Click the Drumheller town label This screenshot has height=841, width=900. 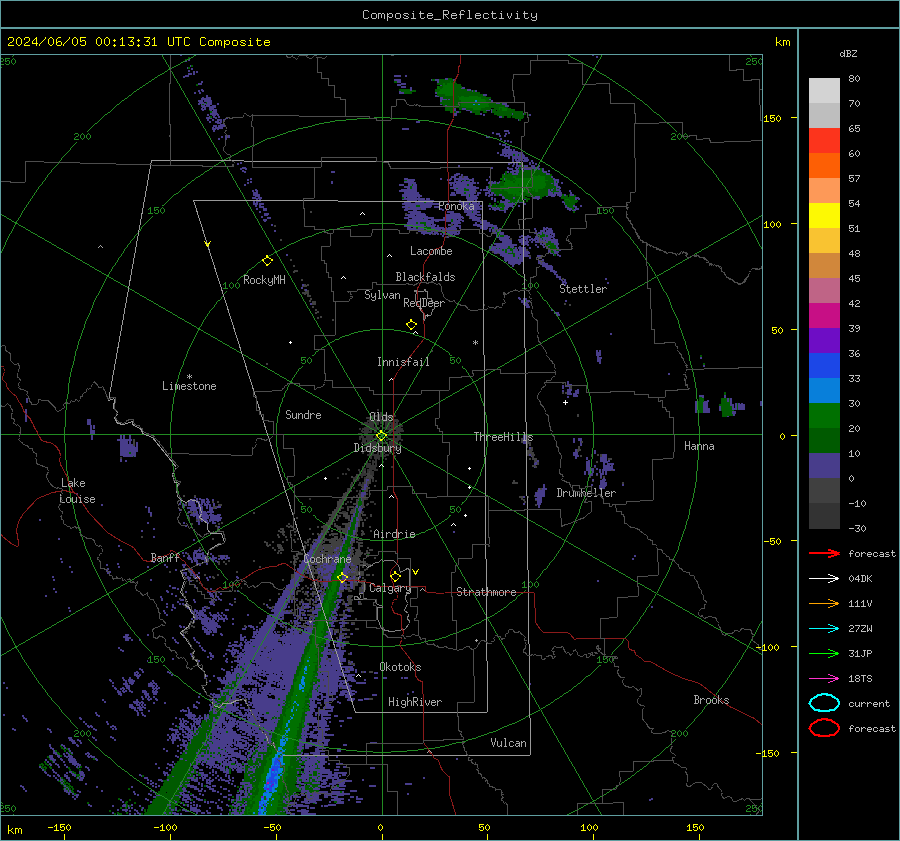click(586, 493)
